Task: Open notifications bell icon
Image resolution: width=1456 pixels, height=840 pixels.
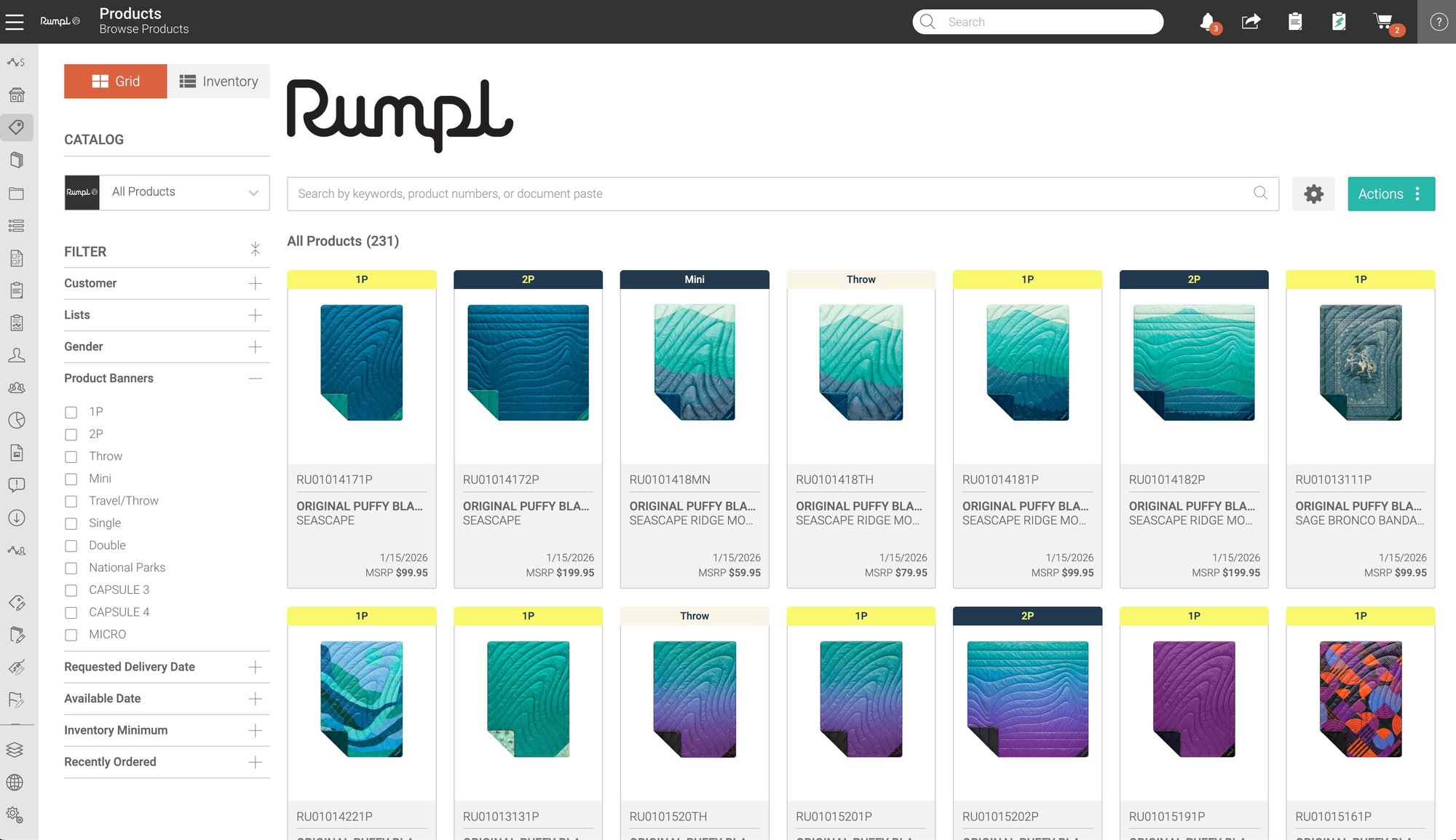Action: 1208,22
